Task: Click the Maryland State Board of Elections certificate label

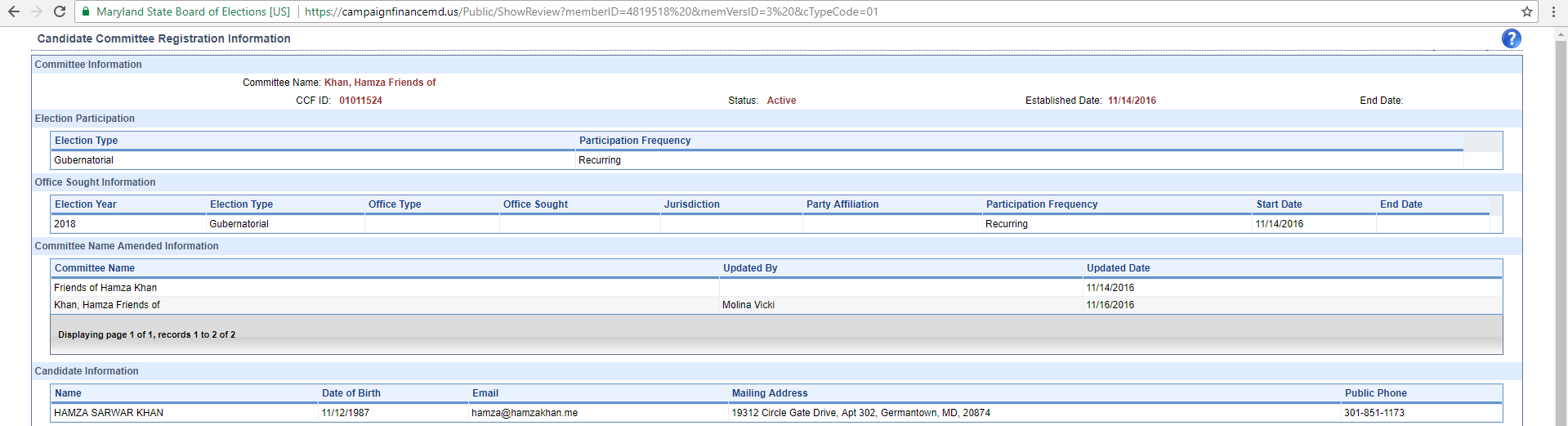Action: [193, 11]
